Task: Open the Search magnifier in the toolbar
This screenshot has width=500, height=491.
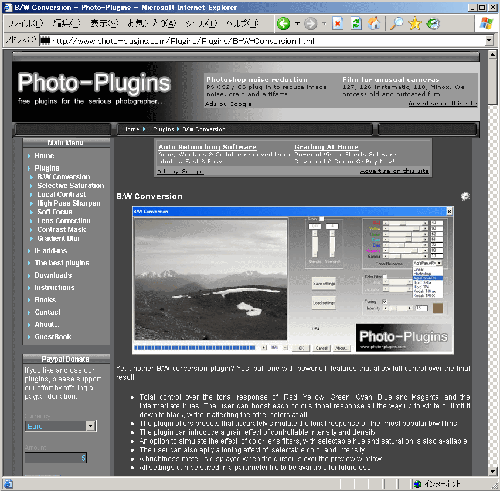Action: 397,24
